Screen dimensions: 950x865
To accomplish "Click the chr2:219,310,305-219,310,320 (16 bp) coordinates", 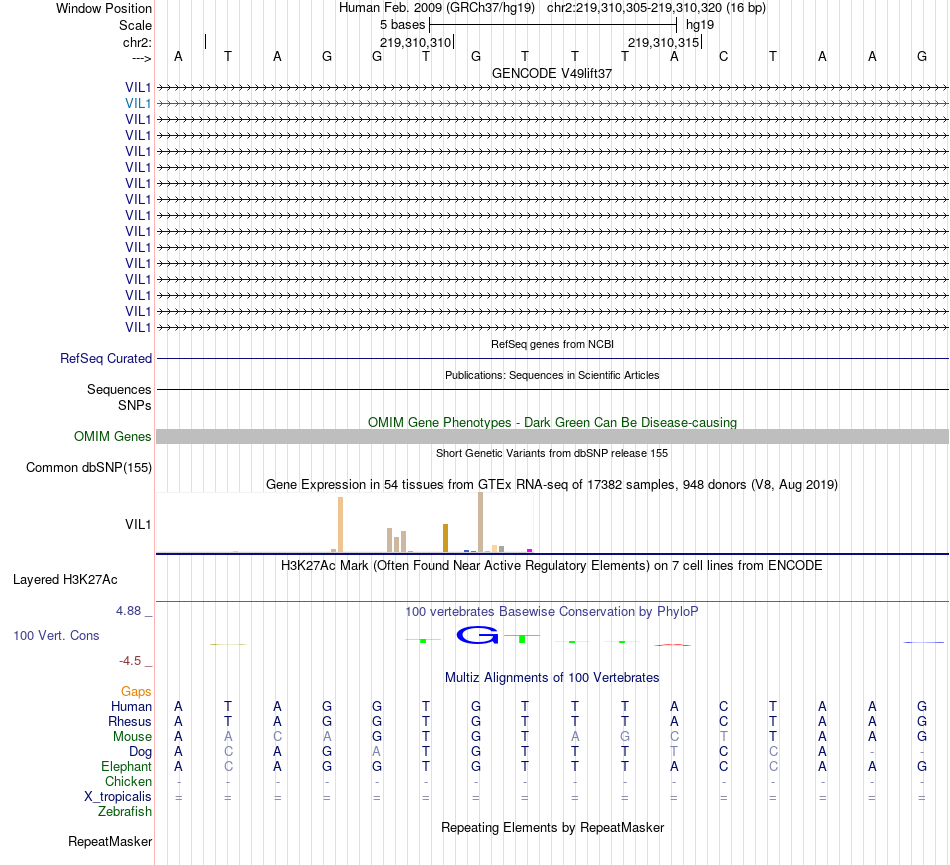I will pos(656,8).
